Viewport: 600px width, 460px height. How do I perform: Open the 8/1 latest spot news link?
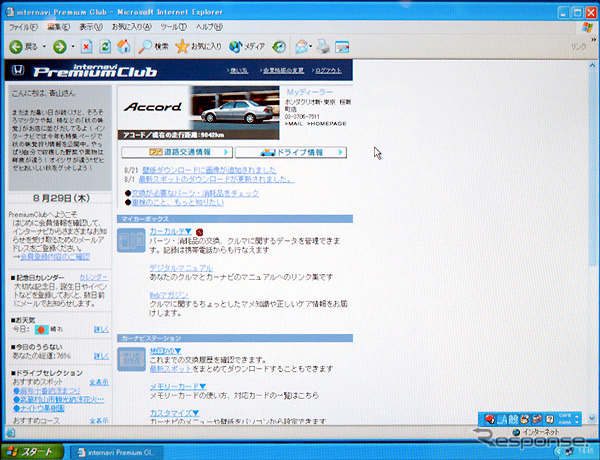point(216,179)
